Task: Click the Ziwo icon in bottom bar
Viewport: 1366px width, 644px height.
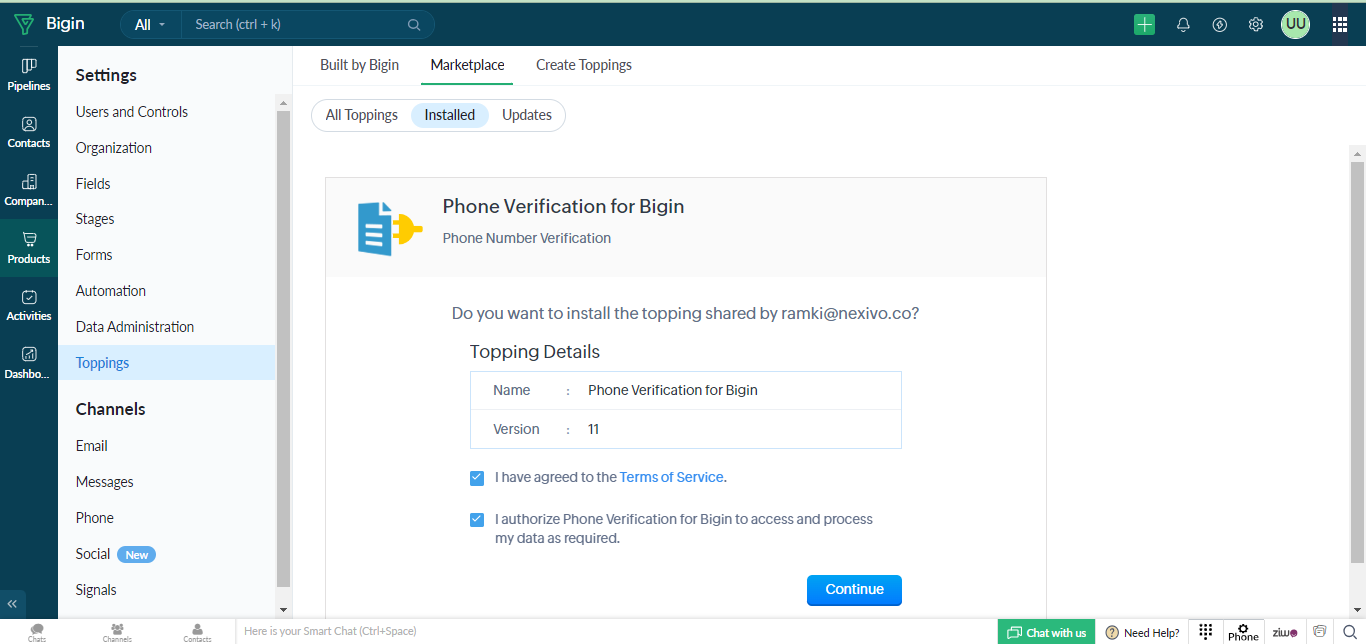Action: click(1284, 632)
